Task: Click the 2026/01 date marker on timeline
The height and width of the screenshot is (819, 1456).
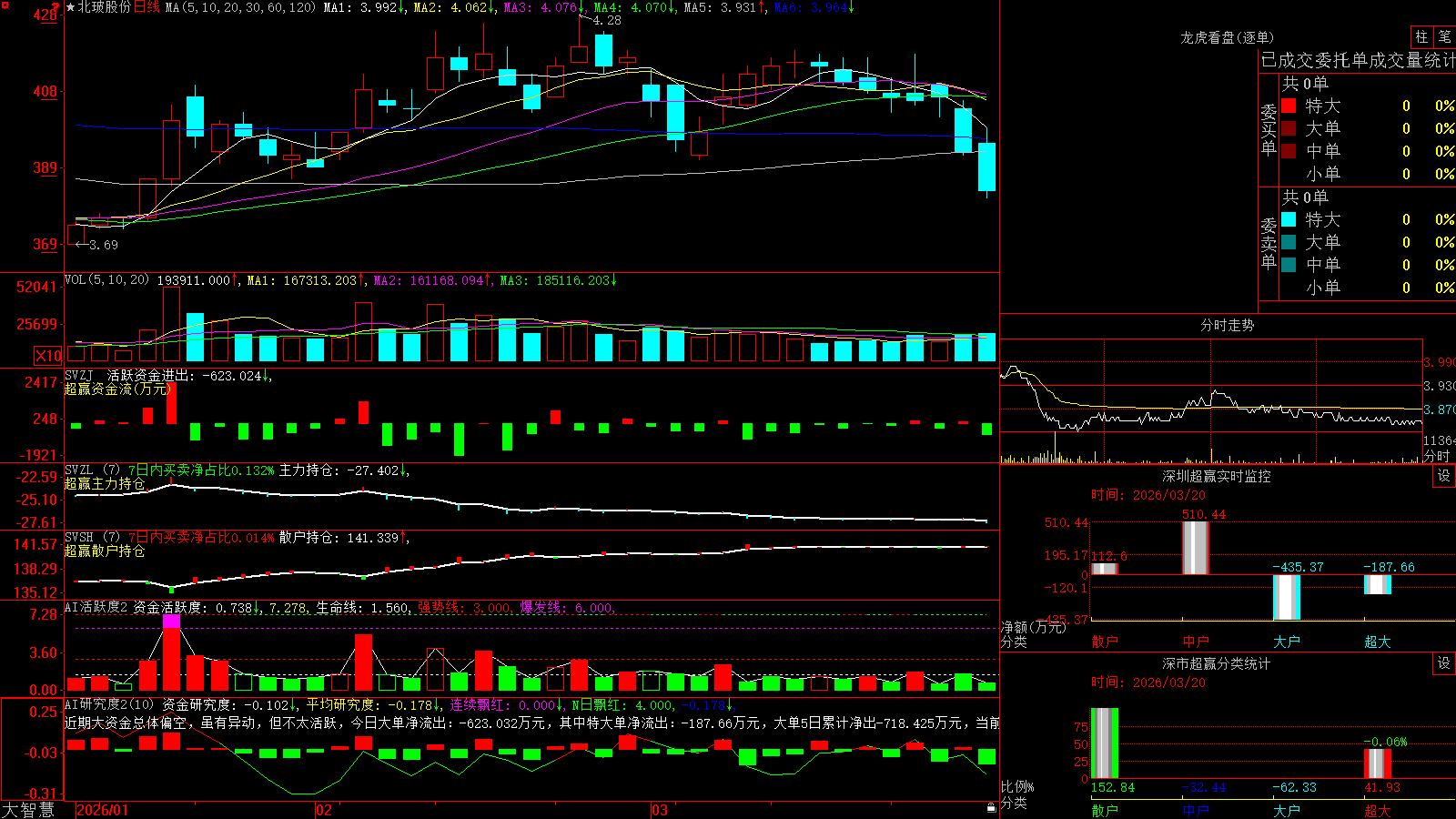Action: (103, 810)
